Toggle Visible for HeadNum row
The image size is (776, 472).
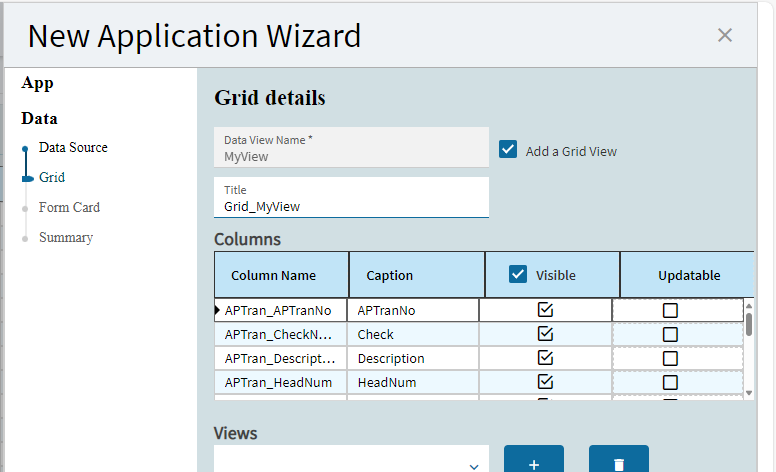[x=545, y=382]
